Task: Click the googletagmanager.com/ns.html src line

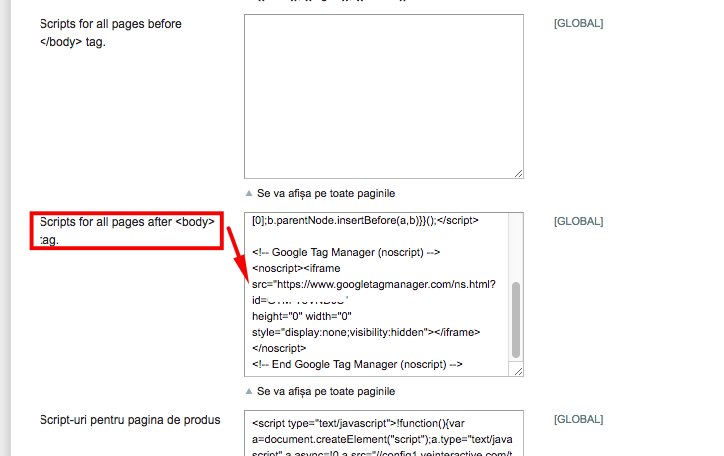Action: point(374,284)
